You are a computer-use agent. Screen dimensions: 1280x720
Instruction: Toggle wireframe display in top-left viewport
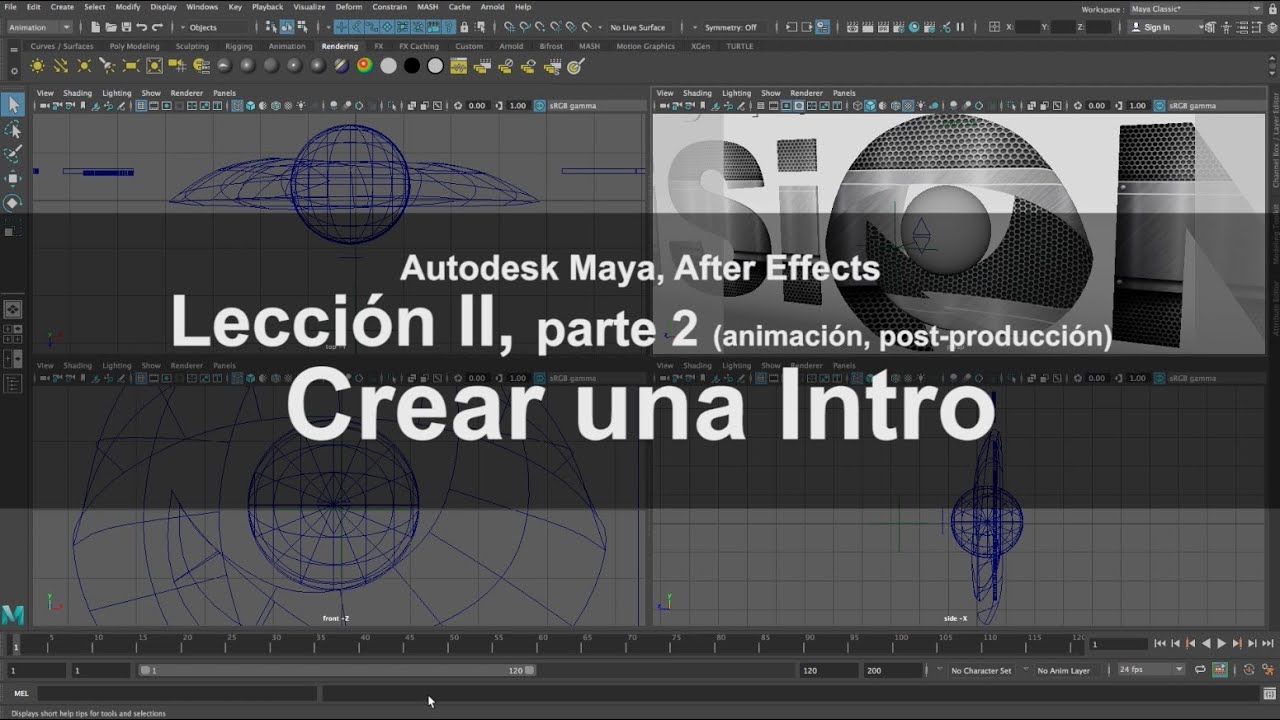pyautogui.click(x=235, y=105)
